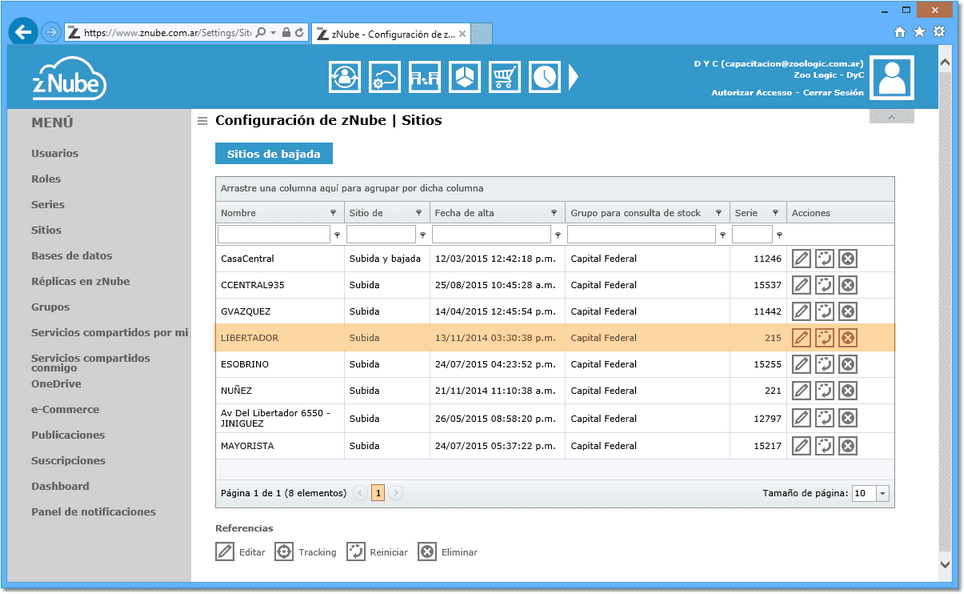Click the Grupo filter text field
Screen dimensions: 964x594
641,234
